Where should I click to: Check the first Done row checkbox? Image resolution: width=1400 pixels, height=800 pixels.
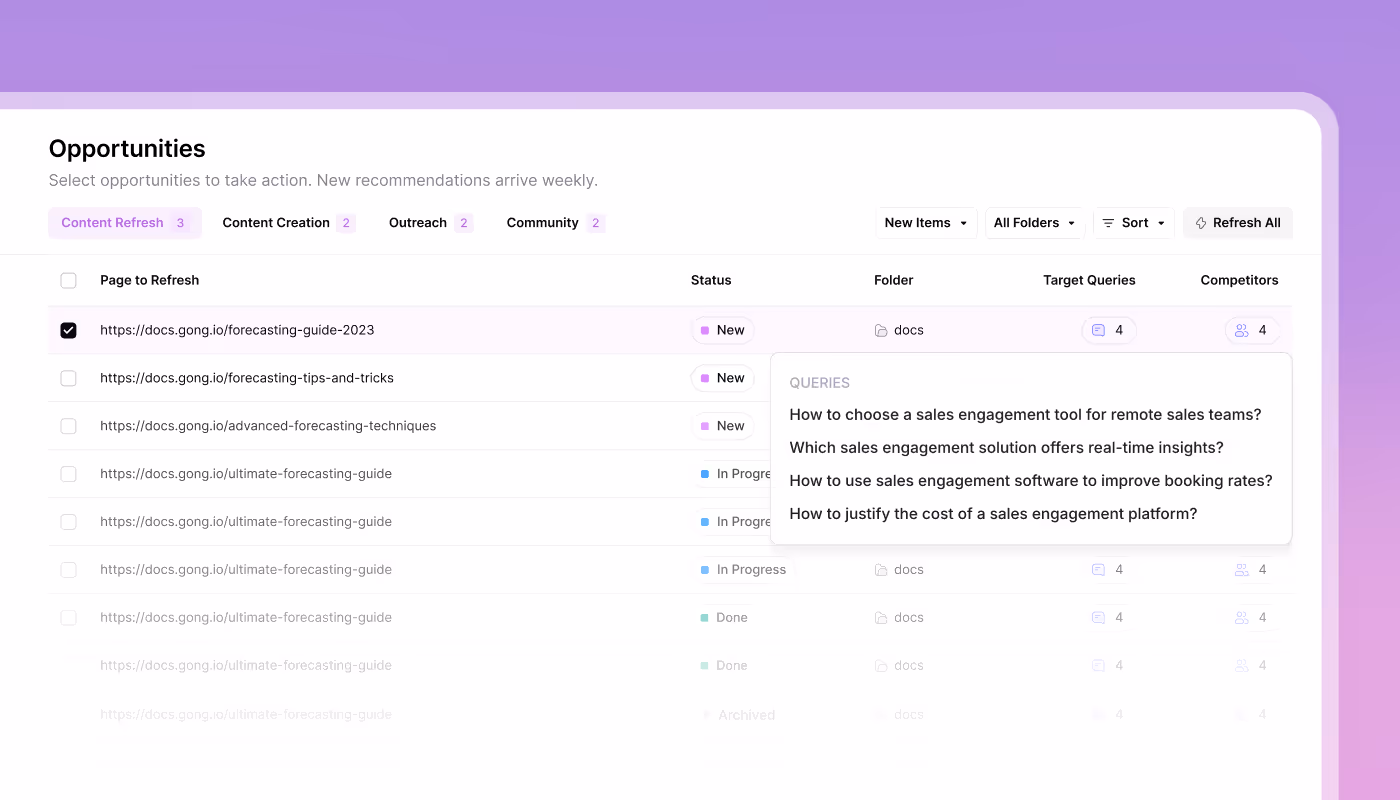pyautogui.click(x=68, y=618)
